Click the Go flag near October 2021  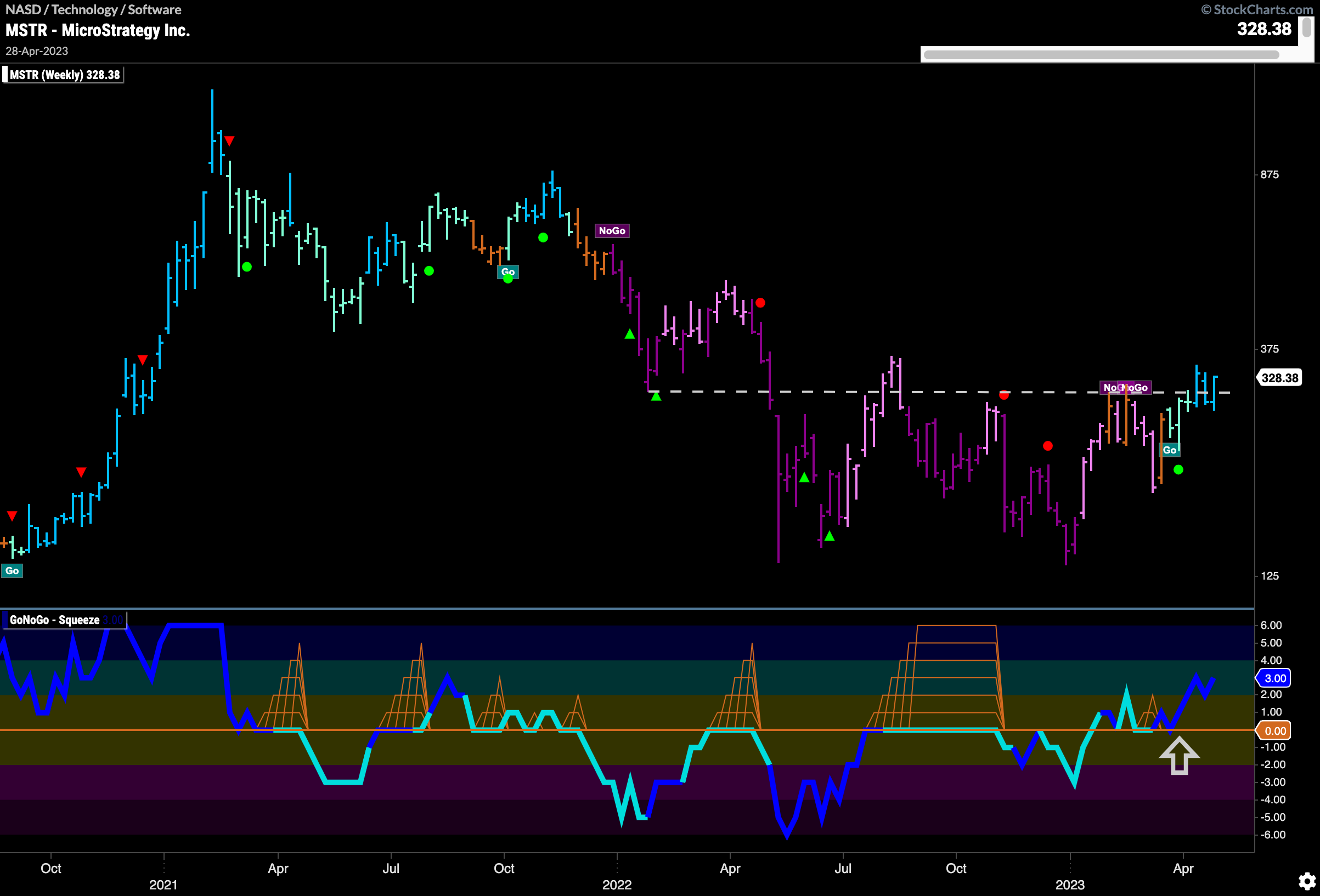click(508, 271)
